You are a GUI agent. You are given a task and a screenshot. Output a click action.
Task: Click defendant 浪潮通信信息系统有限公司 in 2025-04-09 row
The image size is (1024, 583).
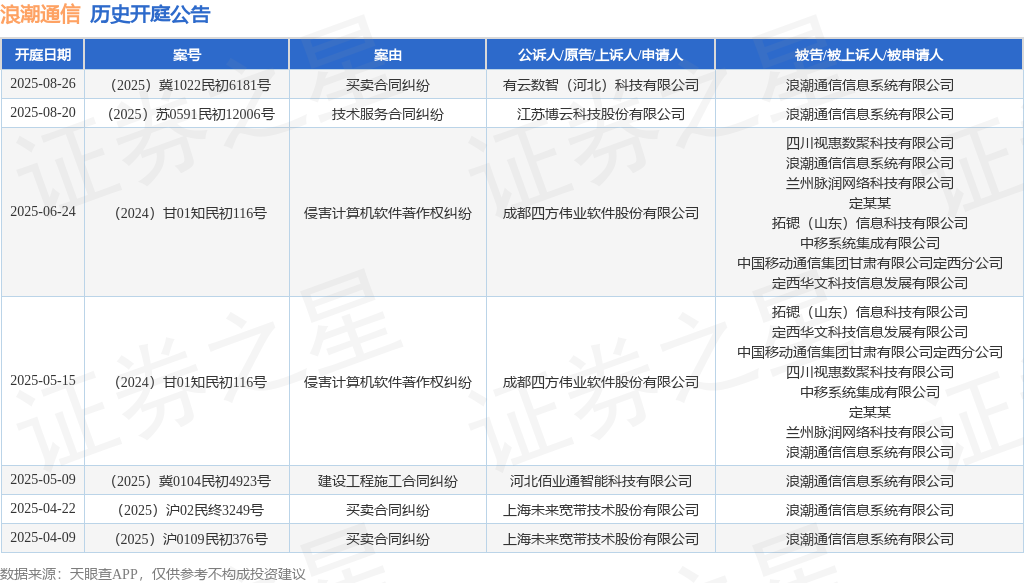coord(870,539)
